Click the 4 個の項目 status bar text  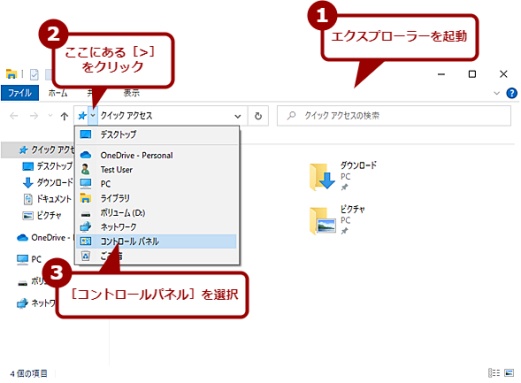(x=28, y=374)
